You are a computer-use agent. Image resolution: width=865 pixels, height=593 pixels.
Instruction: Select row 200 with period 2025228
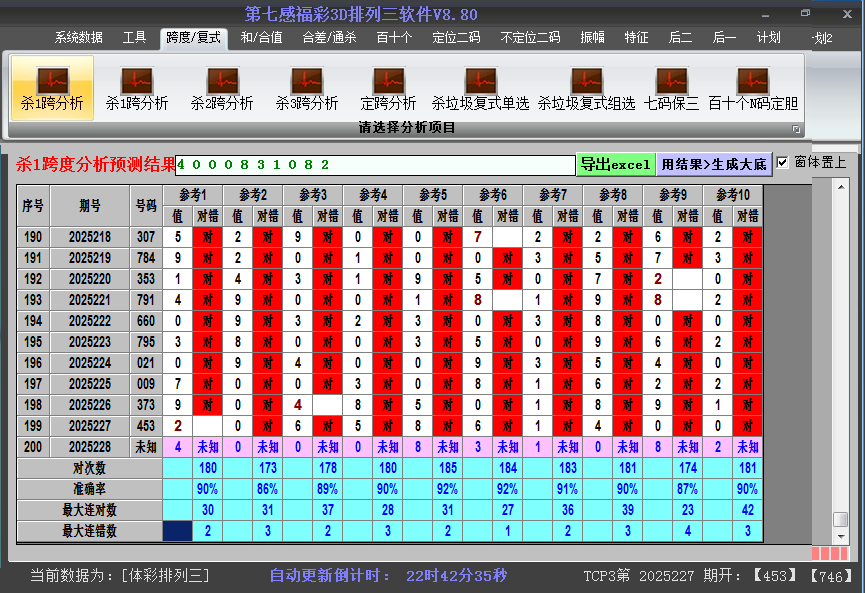click(90, 447)
